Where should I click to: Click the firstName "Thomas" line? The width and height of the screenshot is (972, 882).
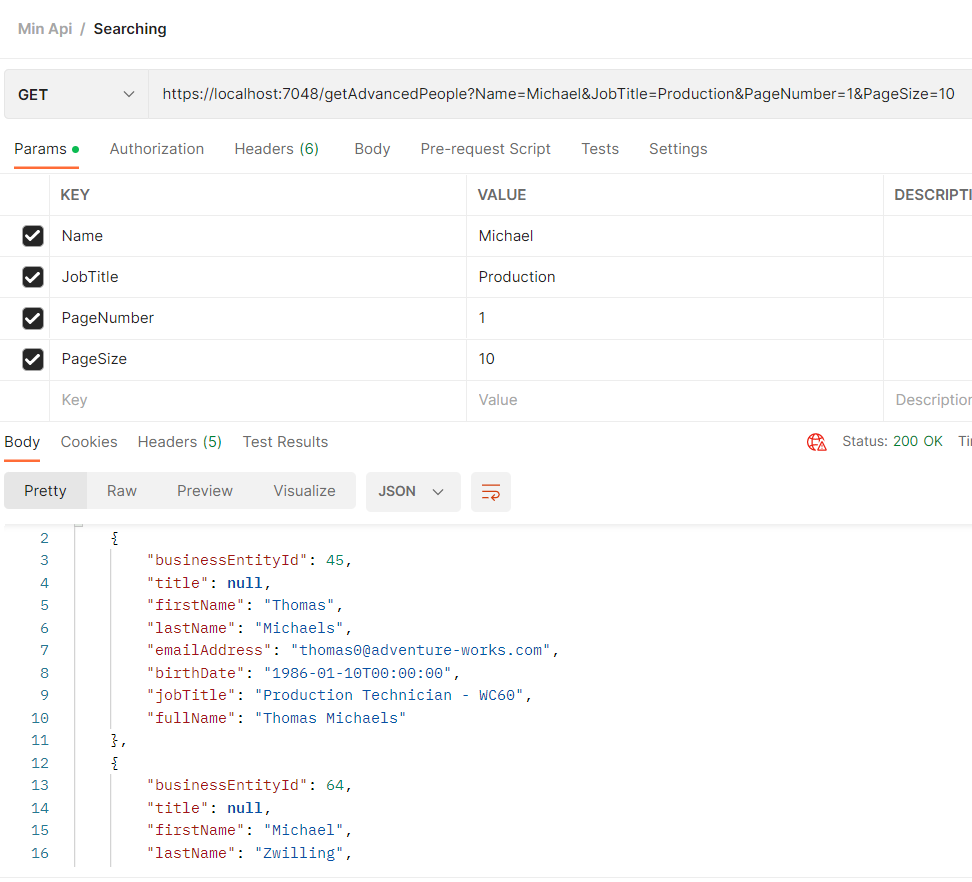[245, 606]
